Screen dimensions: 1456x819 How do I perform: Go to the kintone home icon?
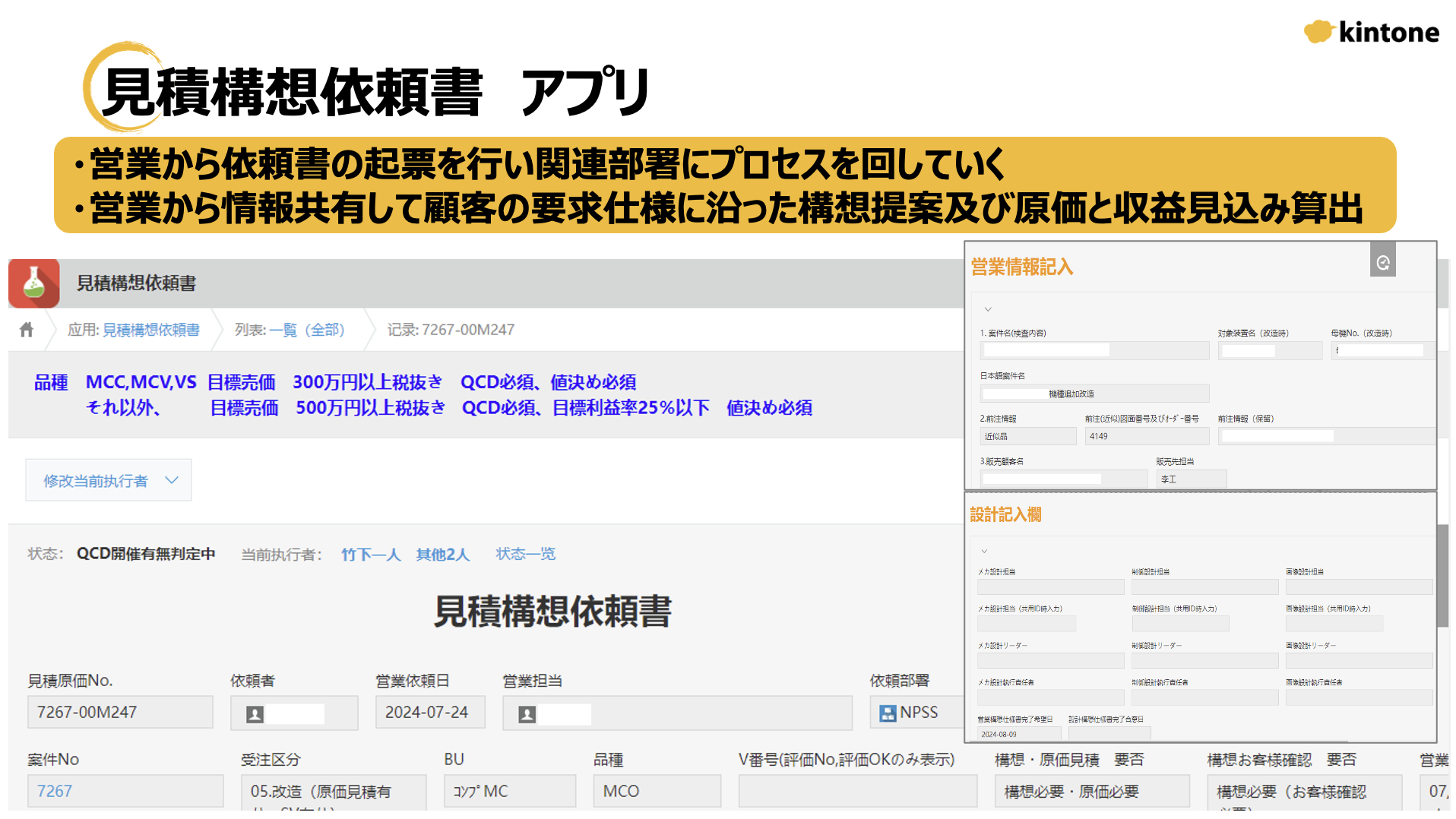[27, 330]
